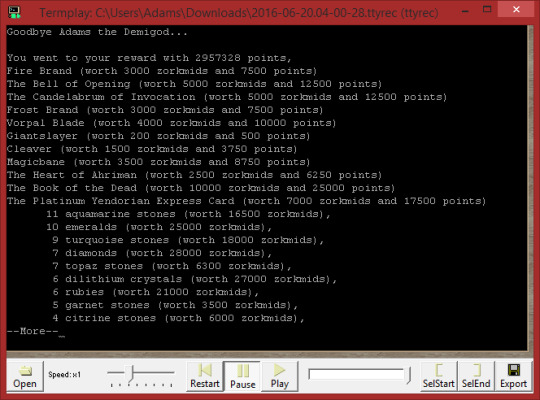
Task: Set selection end with SelEnd
Action: [x=476, y=376]
